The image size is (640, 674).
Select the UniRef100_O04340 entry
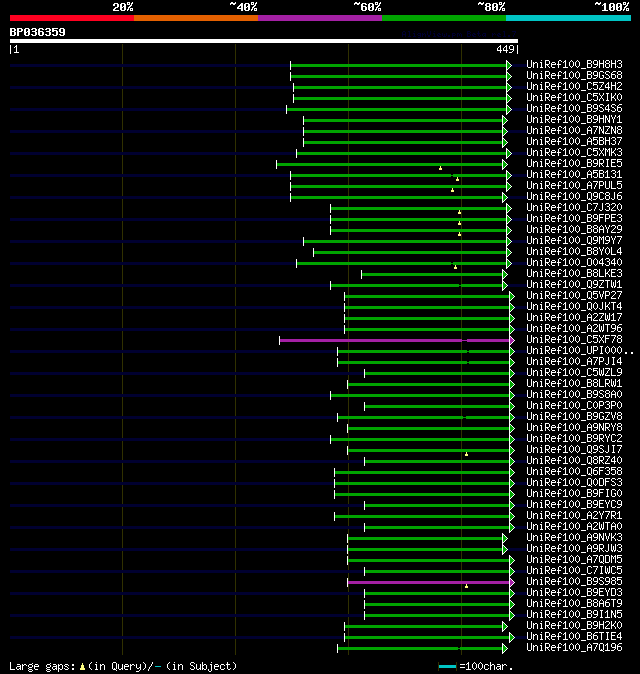pos(574,263)
